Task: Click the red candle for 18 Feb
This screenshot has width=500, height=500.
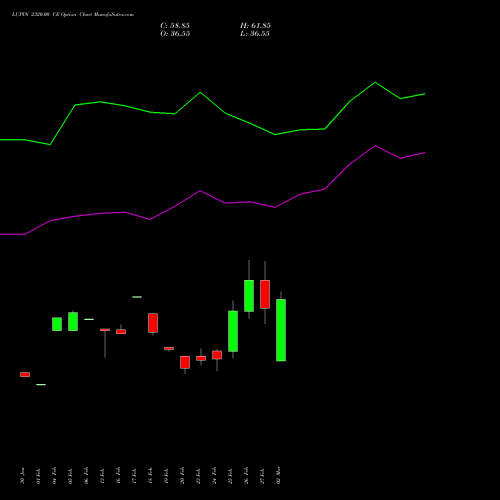Action: [x=153, y=323]
